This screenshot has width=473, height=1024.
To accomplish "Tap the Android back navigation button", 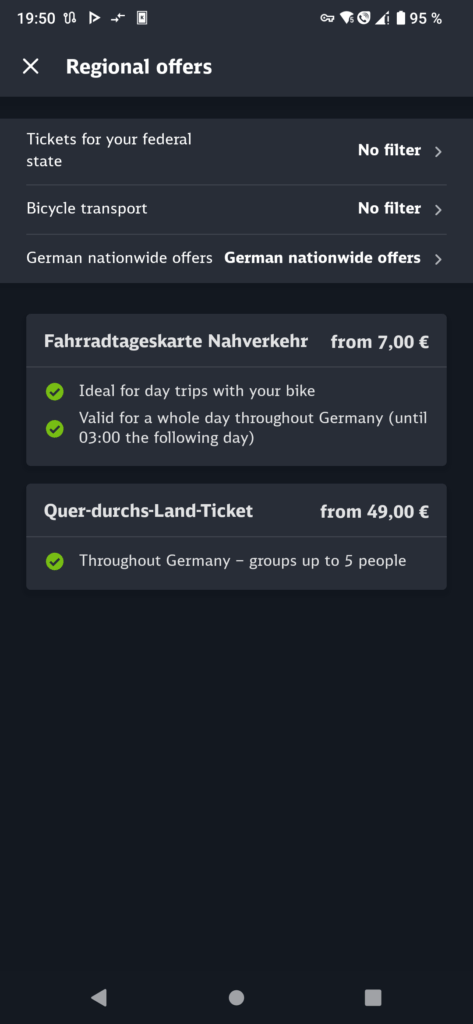I will click(x=99, y=997).
